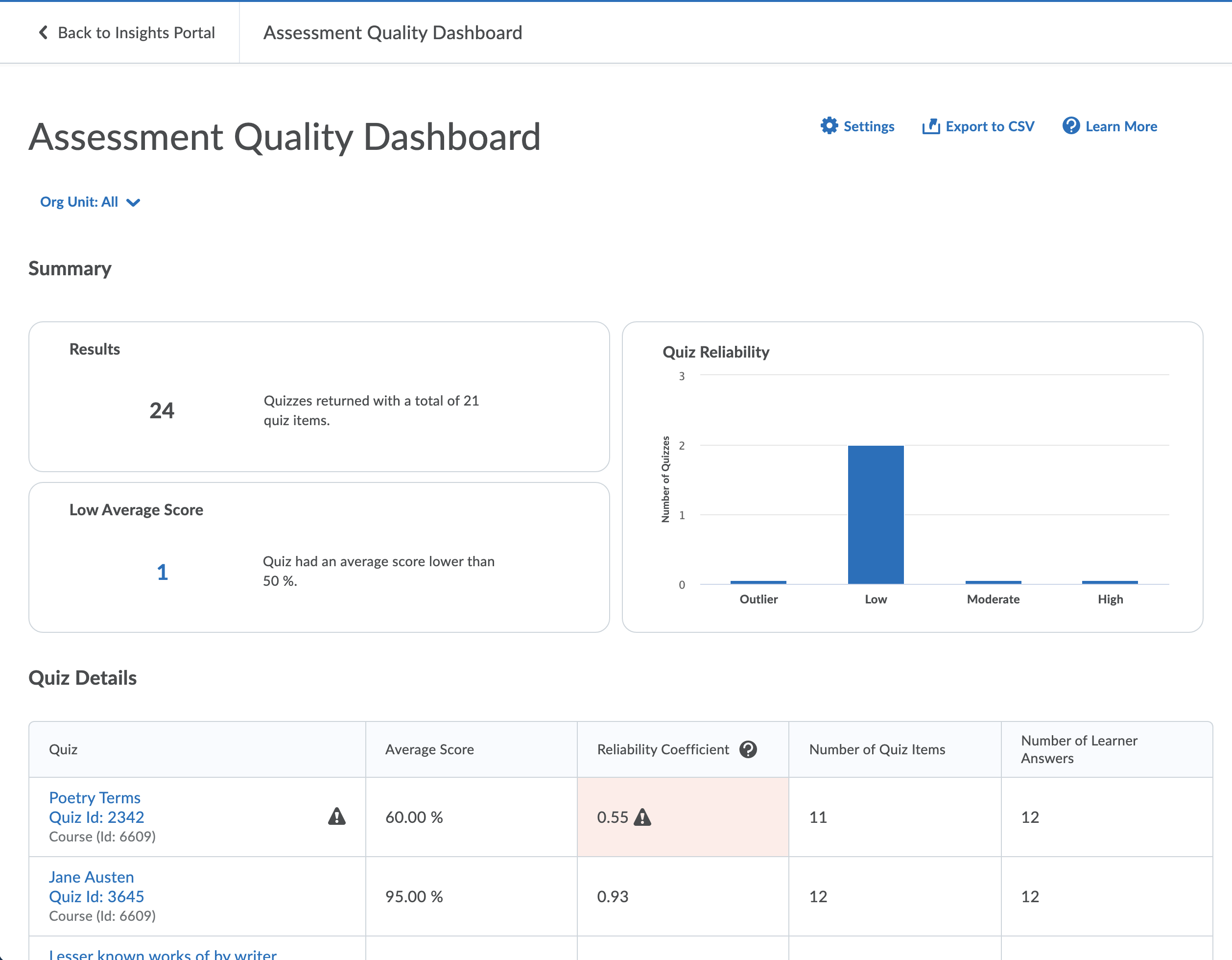This screenshot has height=960, width=1232.
Task: Click the Learn More question mark icon
Action: (x=1071, y=126)
